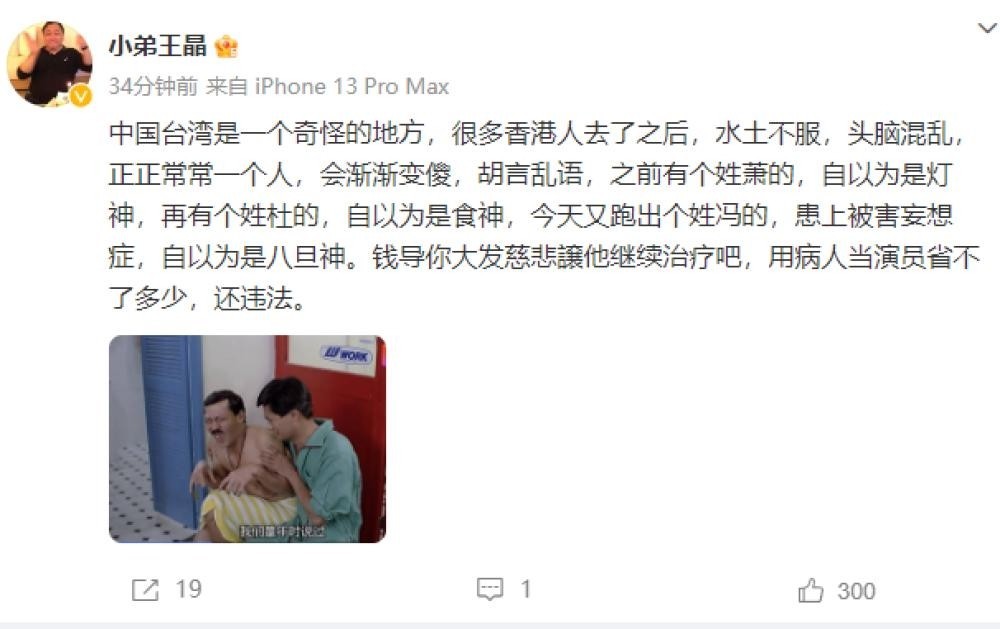Viewport: 1000px width, 629px height.
Task: Click the first line mentioning 中国台湾
Action: [x=536, y=134]
